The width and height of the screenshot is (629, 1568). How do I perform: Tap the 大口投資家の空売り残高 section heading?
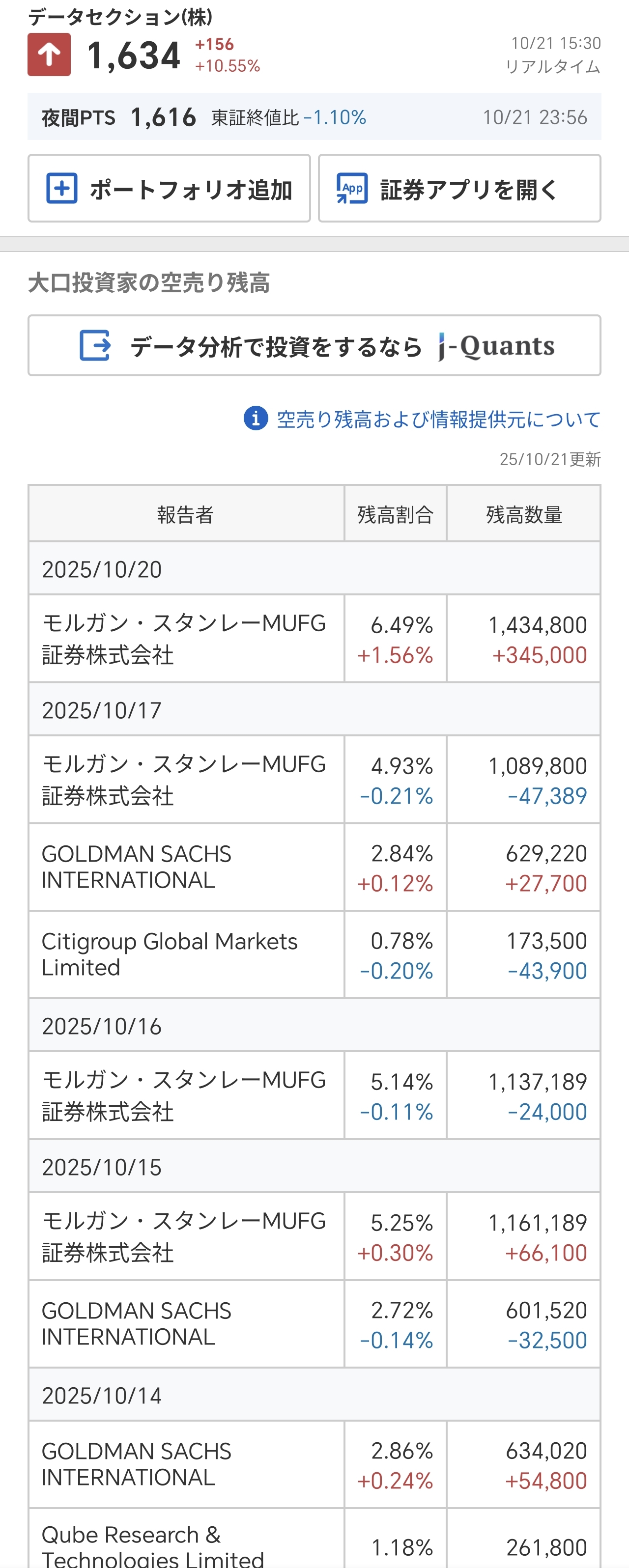pos(149,283)
